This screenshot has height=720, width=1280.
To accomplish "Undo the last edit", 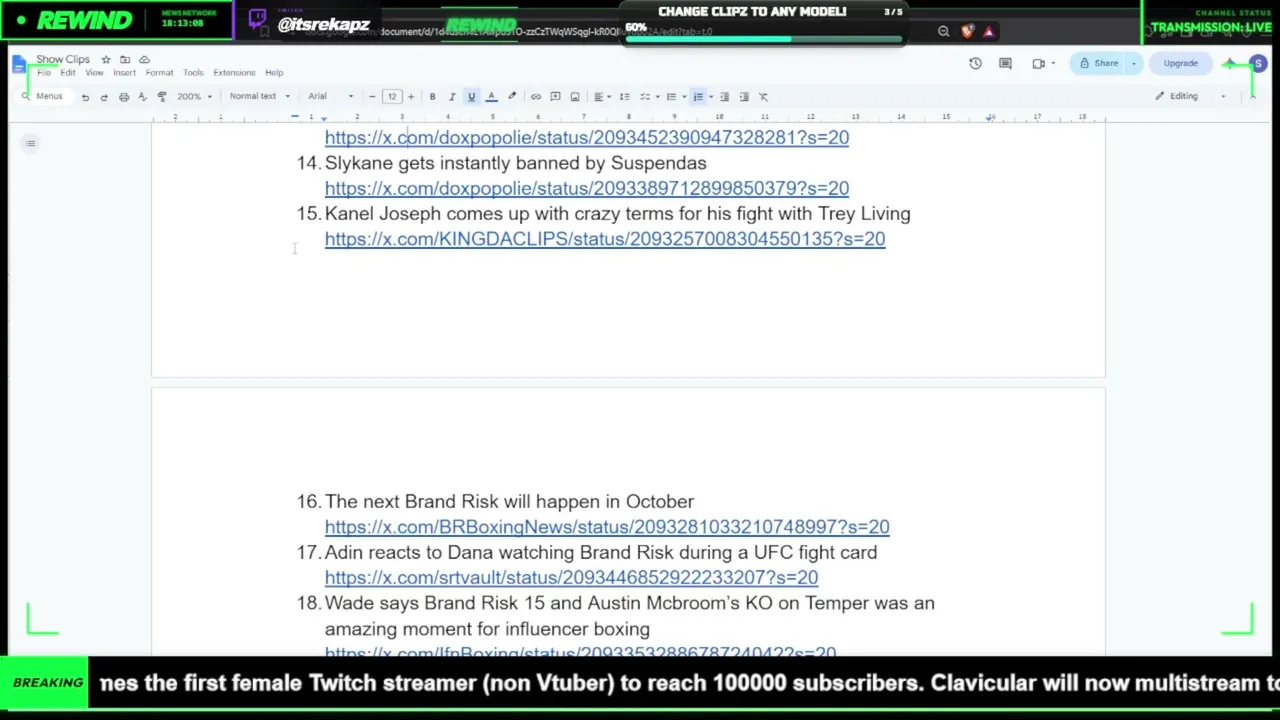I will [x=85, y=97].
